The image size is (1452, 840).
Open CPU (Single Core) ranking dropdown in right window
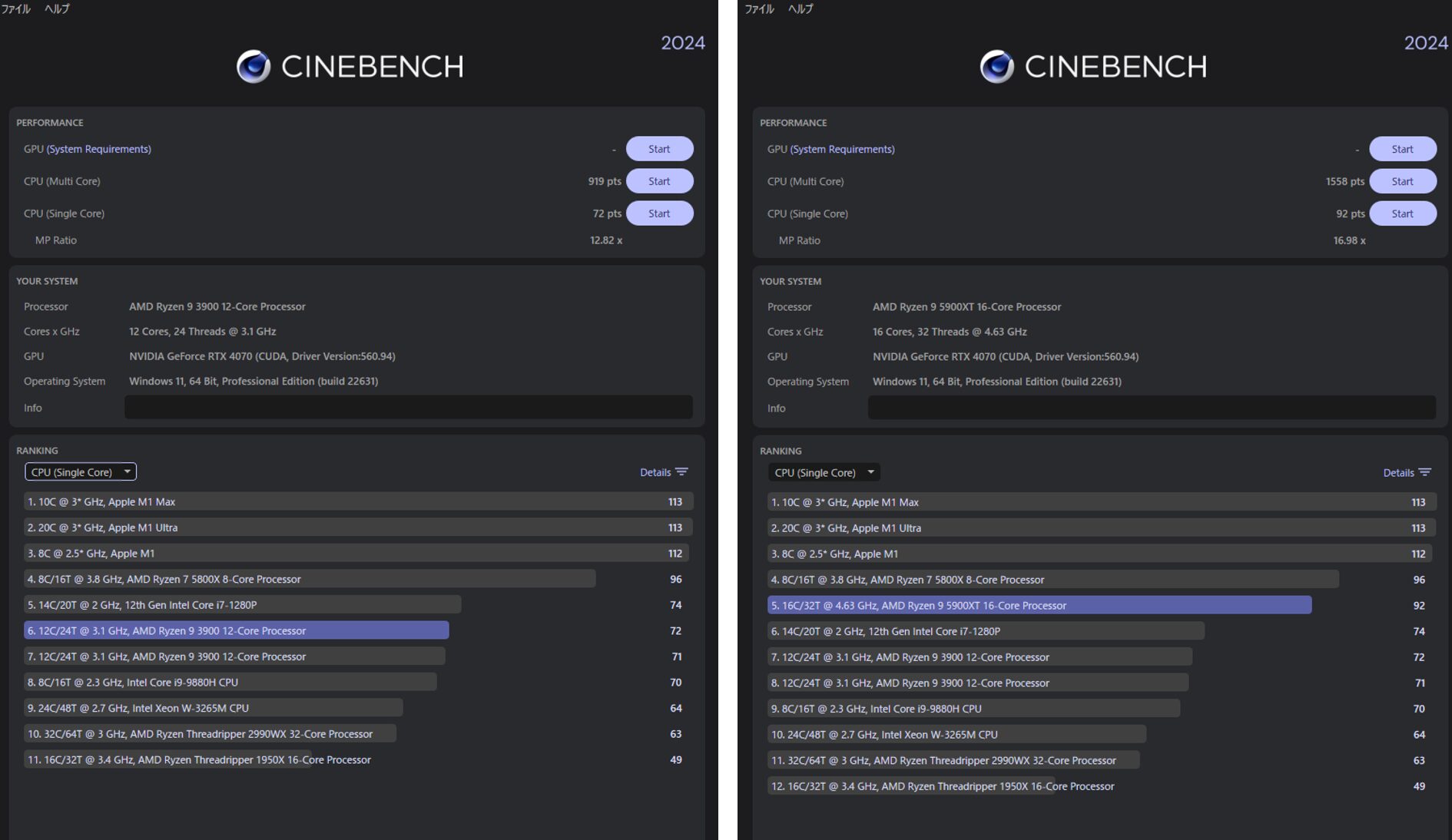pyautogui.click(x=824, y=473)
